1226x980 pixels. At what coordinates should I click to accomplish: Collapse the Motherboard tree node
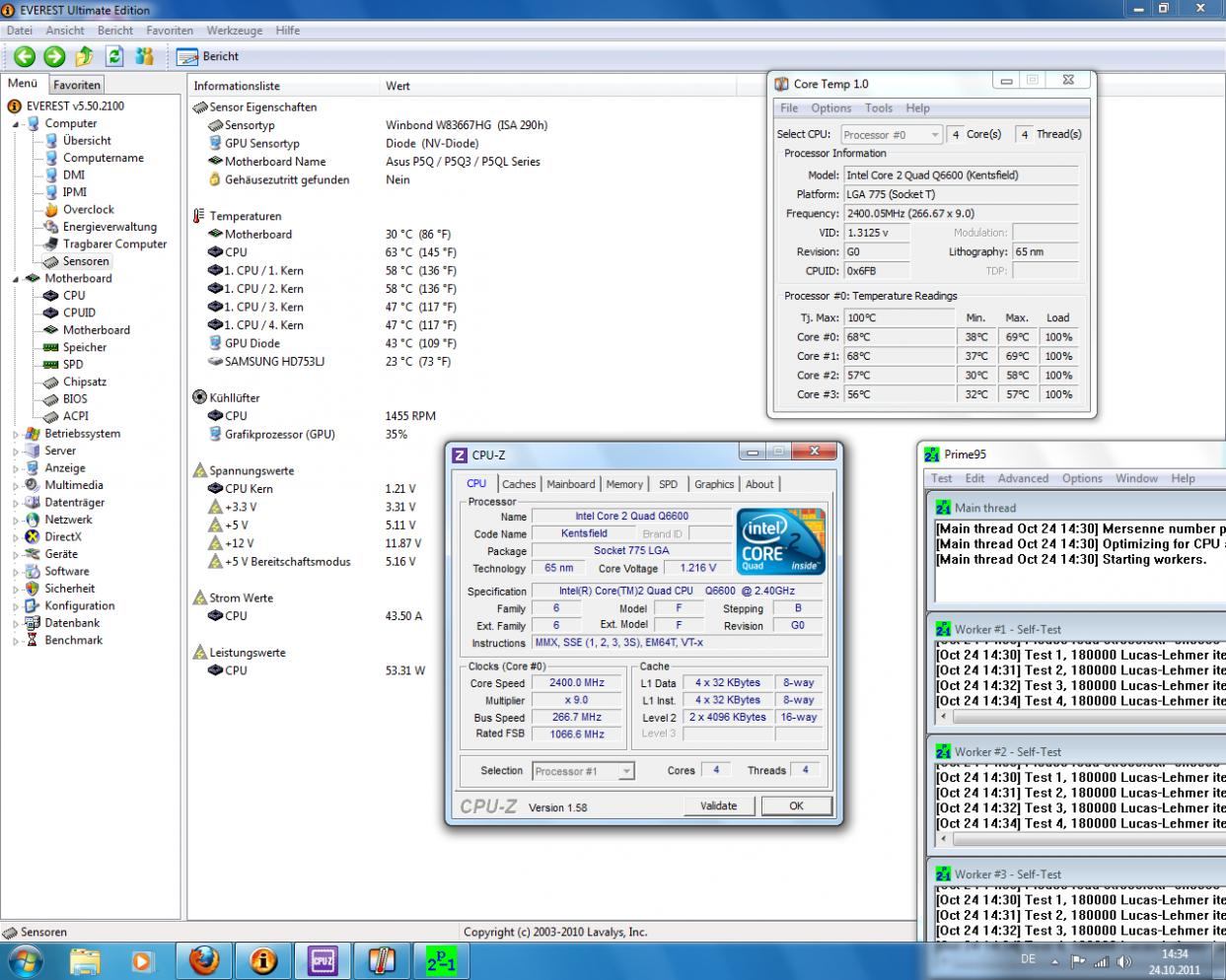click(x=16, y=279)
